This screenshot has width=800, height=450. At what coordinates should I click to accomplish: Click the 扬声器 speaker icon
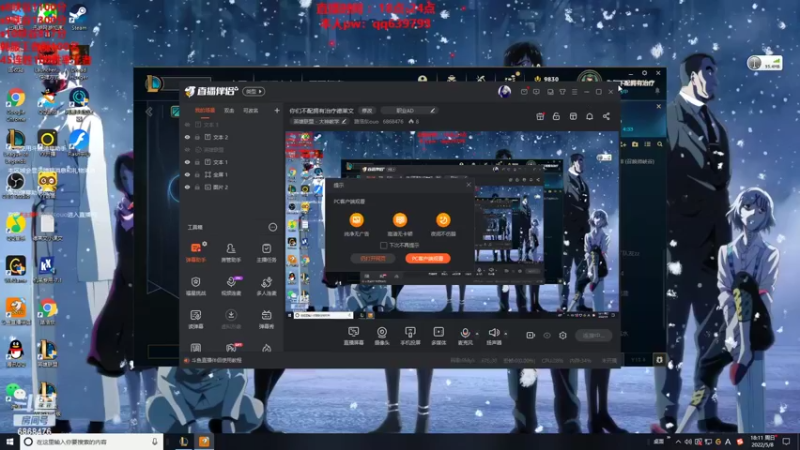pyautogui.click(x=493, y=333)
